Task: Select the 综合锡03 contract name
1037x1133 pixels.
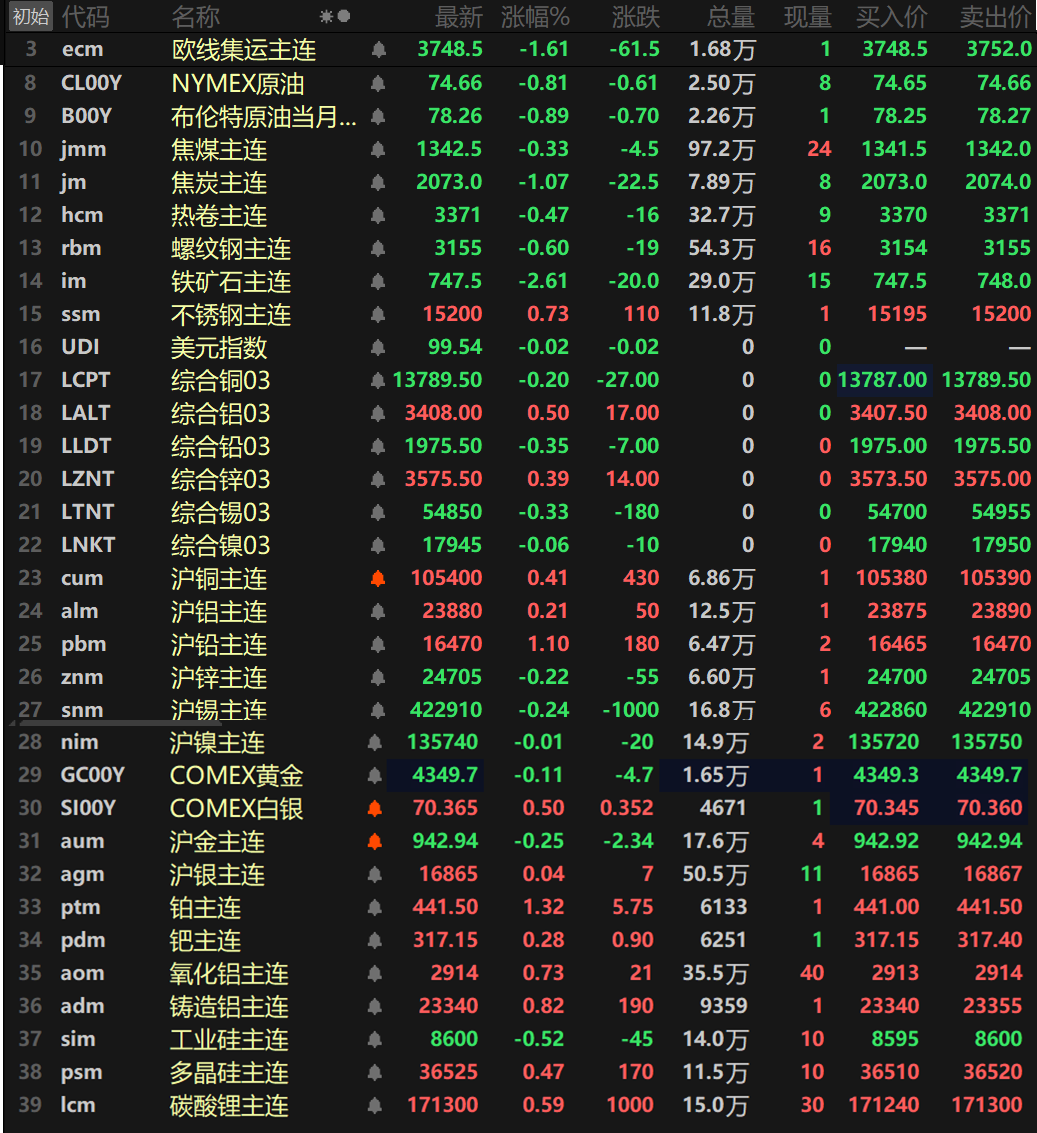Action: coord(220,512)
